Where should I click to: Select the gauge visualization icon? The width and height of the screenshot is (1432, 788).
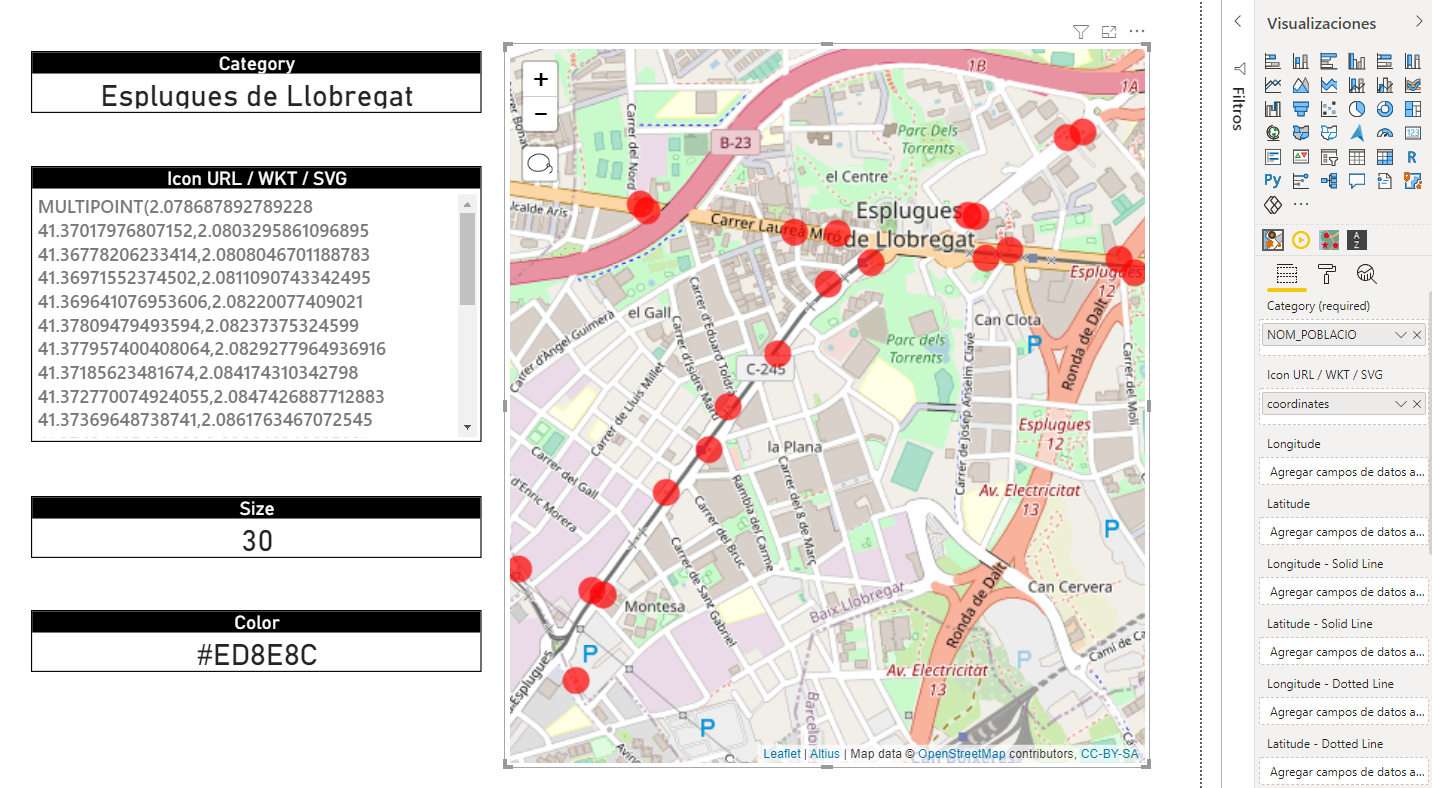(x=1386, y=132)
